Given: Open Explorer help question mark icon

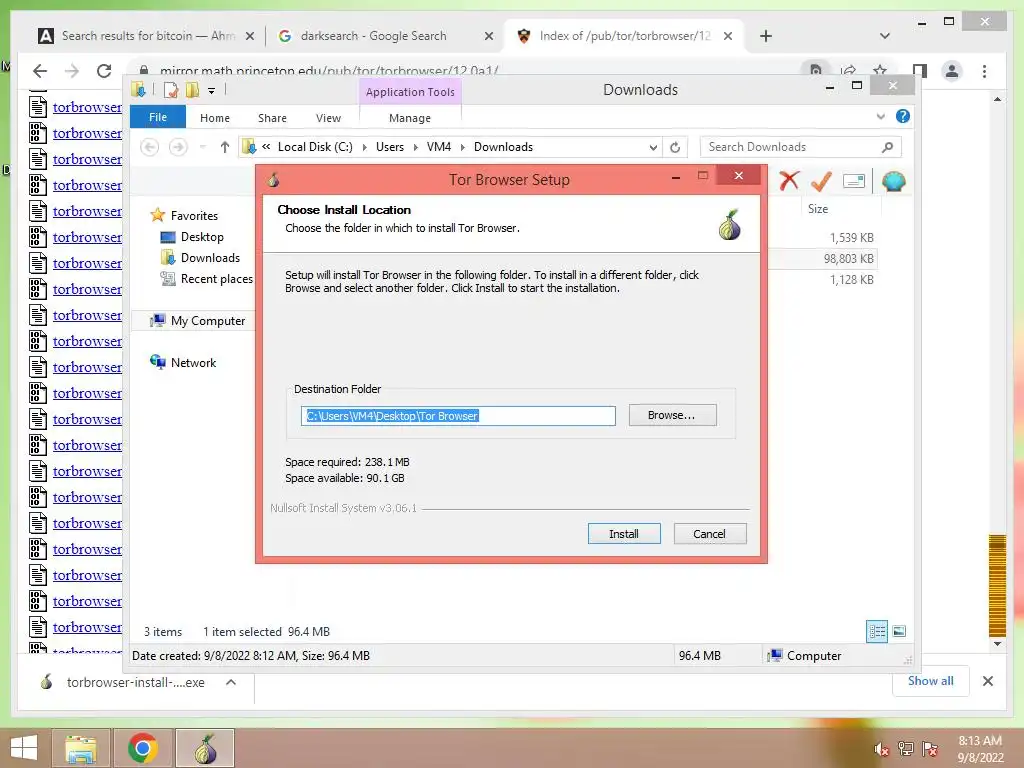Looking at the screenshot, I should coord(903,116).
